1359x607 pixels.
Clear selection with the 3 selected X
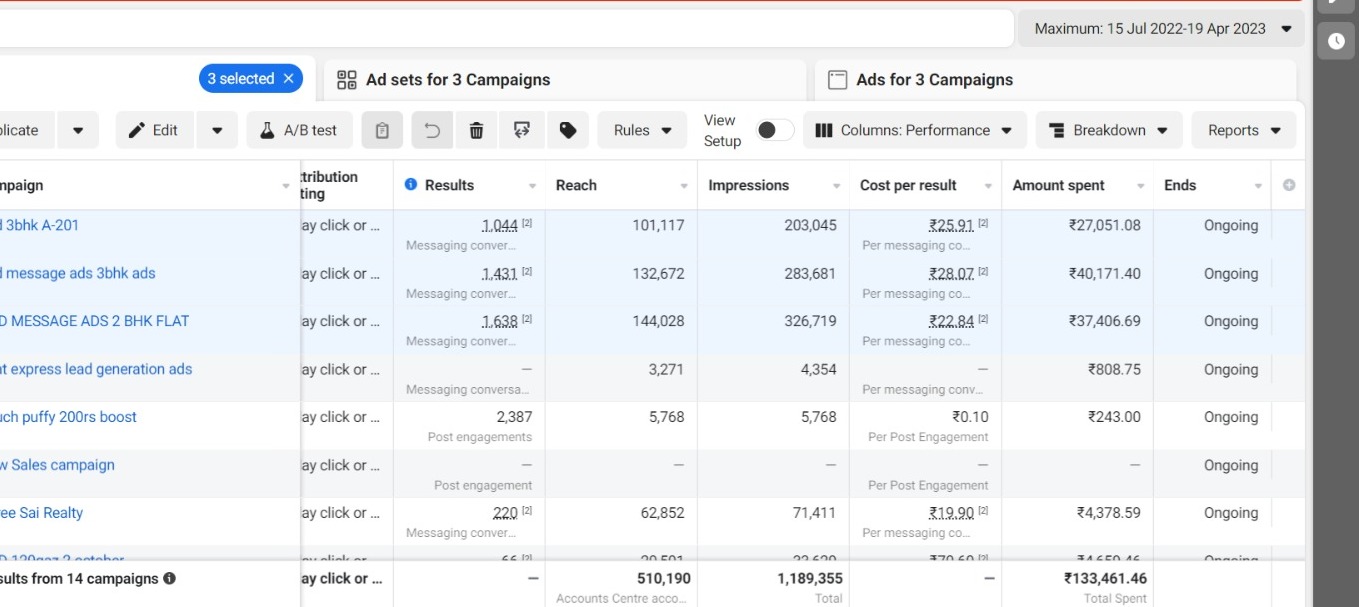coord(289,78)
